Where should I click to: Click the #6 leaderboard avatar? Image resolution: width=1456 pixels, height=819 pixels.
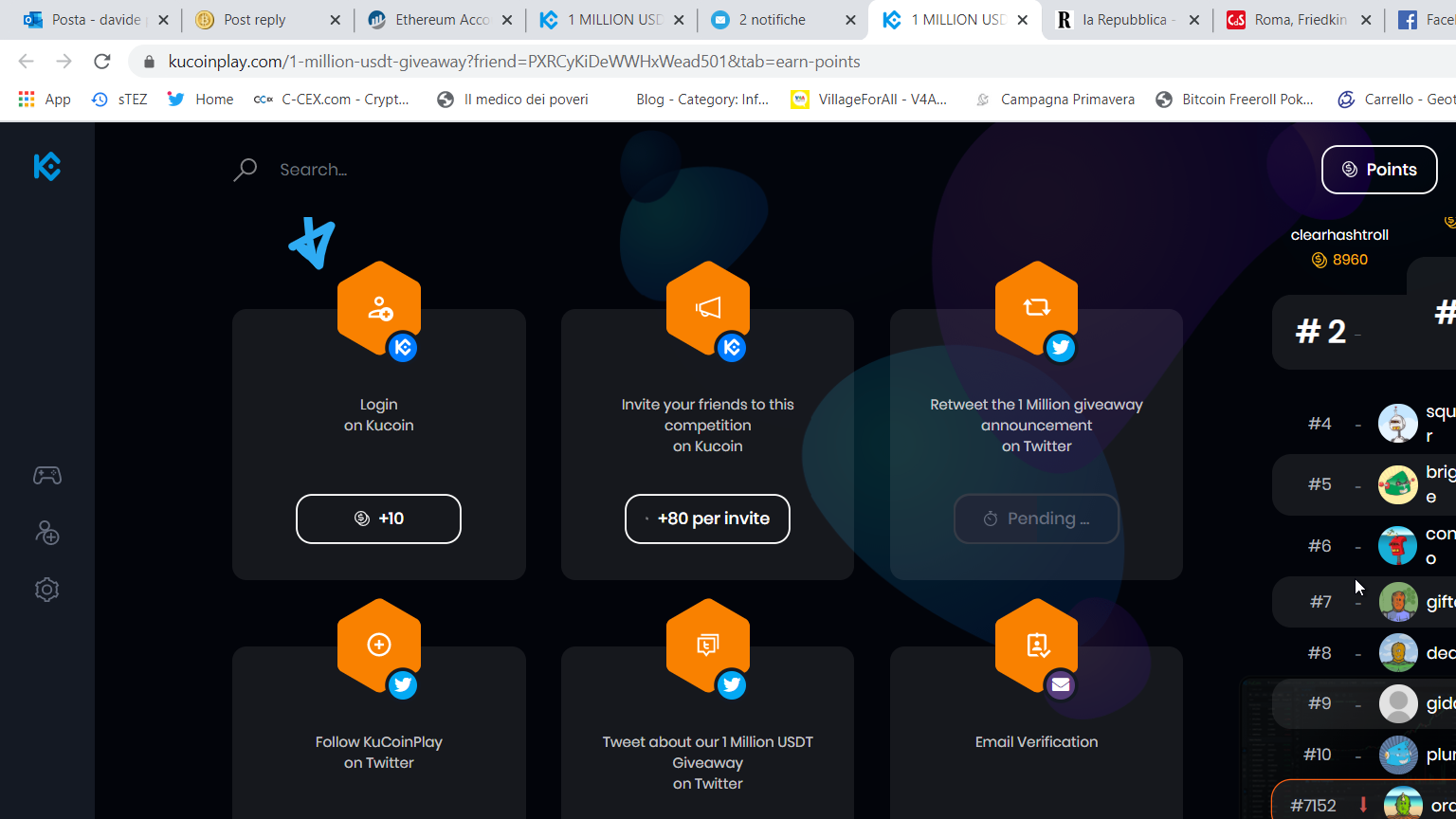pyautogui.click(x=1398, y=546)
